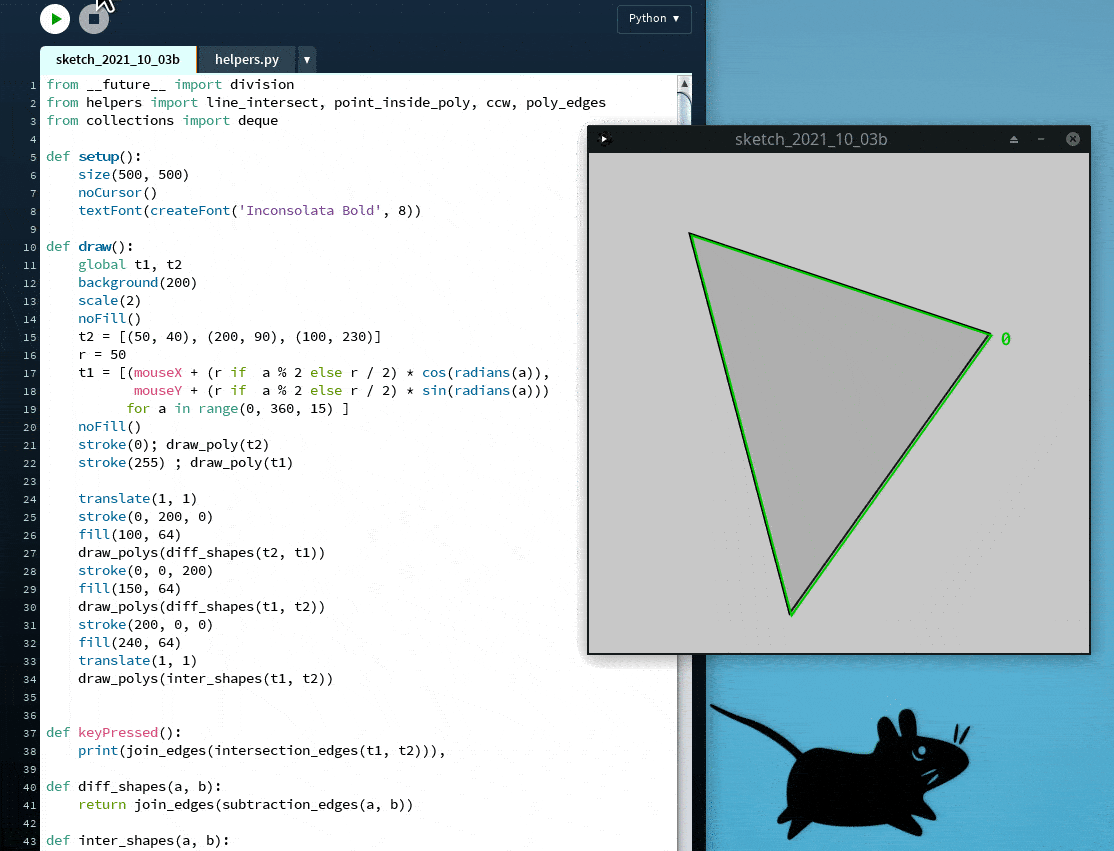Close the sketch_2021_10_03b output window

tap(1072, 139)
